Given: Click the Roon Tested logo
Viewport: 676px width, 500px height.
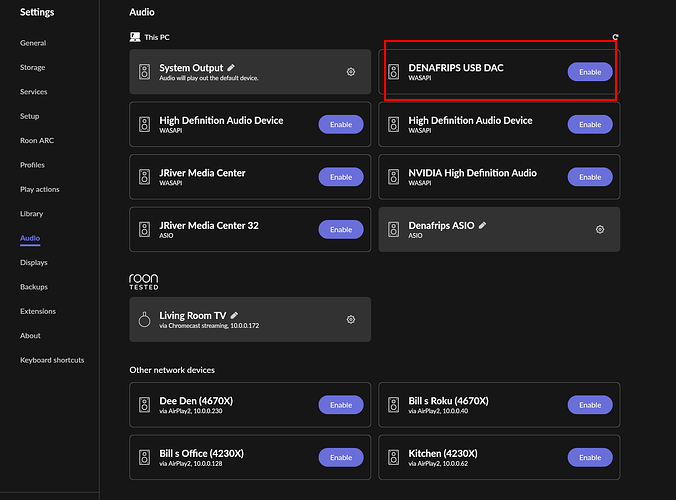Looking at the screenshot, I should 144,281.
